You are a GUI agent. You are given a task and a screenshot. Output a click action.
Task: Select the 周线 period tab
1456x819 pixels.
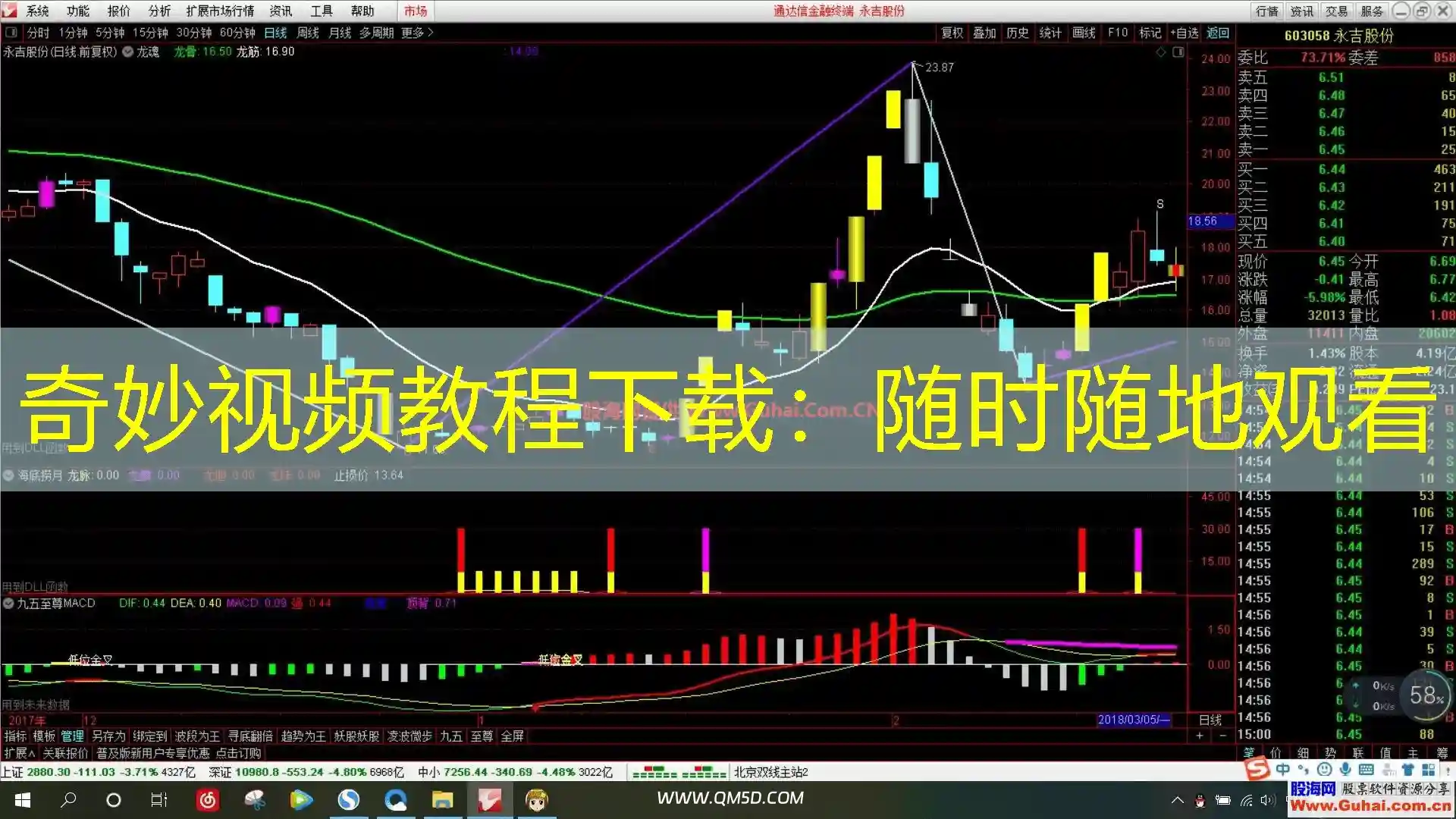pos(308,33)
